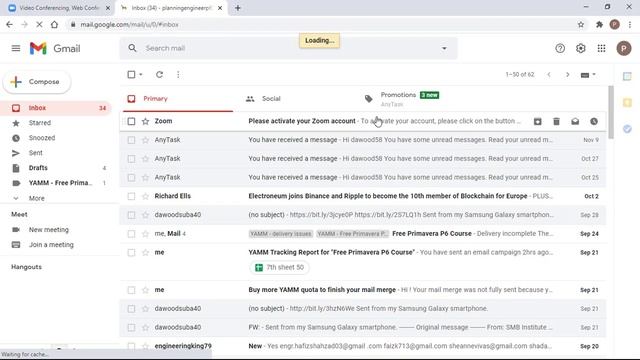Click the search magnifier icon

pyautogui.click(x=132, y=48)
